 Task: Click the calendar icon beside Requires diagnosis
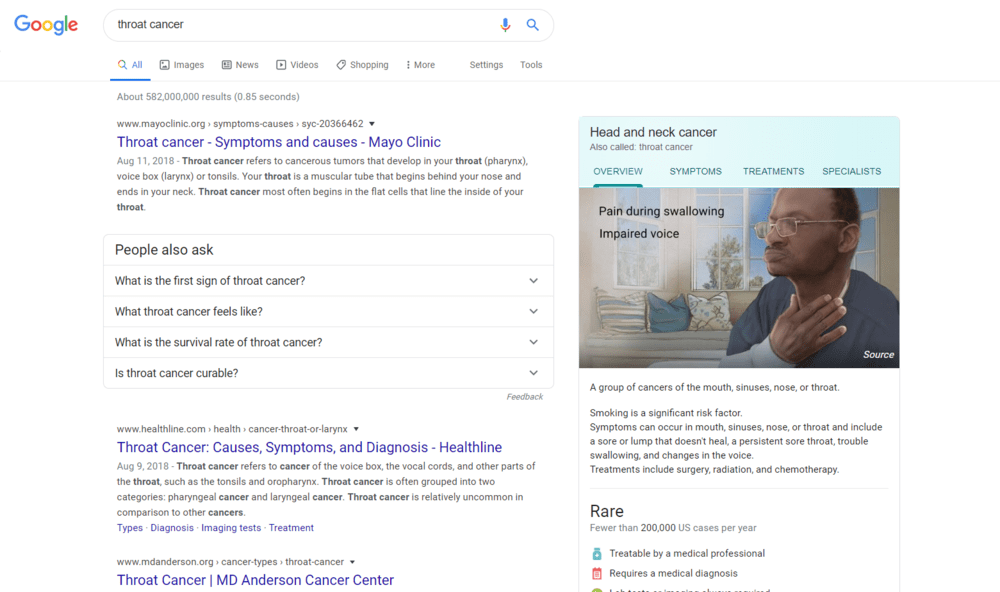(597, 574)
